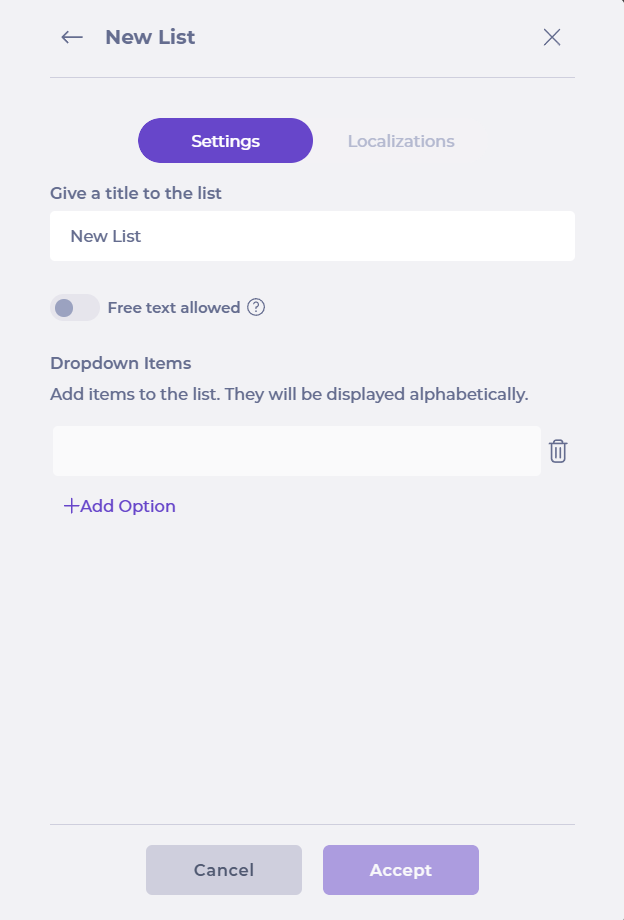Click the footer divider above Cancel button
This screenshot has width=624, height=920.
312,825
